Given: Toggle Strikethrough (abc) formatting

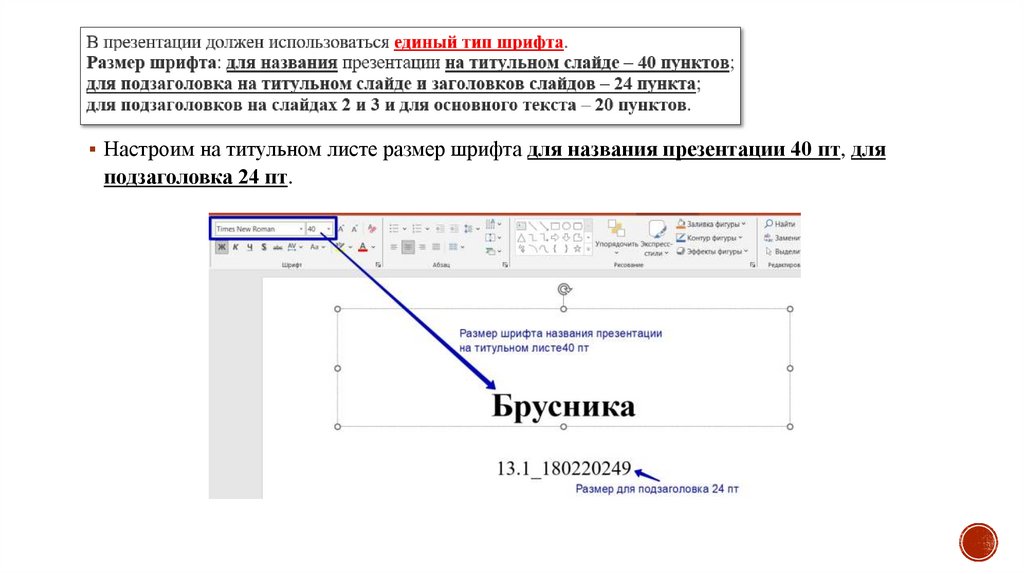Looking at the screenshot, I should 278,247.
